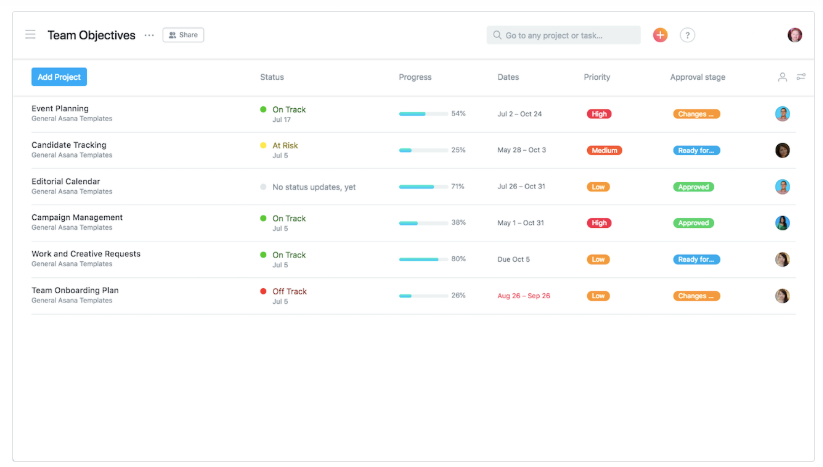Click the green status dot for Work and Creative Requests
This screenshot has height=467, width=823.
263,254
